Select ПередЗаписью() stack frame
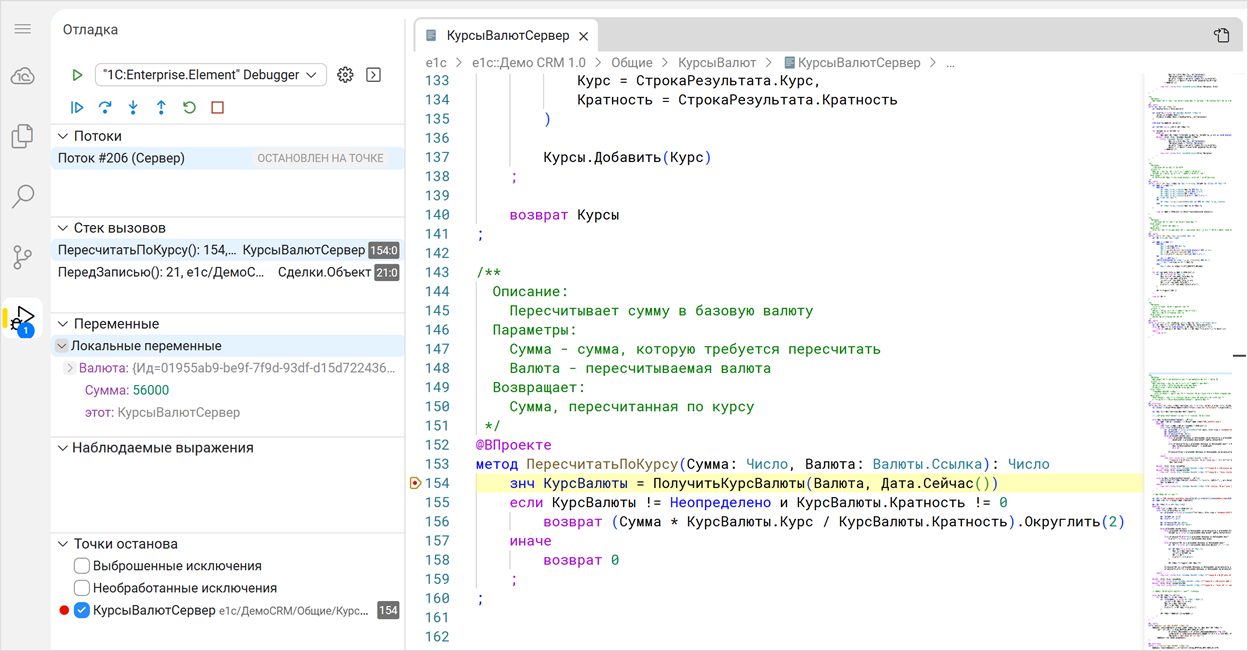This screenshot has width=1248, height=651. [228, 272]
